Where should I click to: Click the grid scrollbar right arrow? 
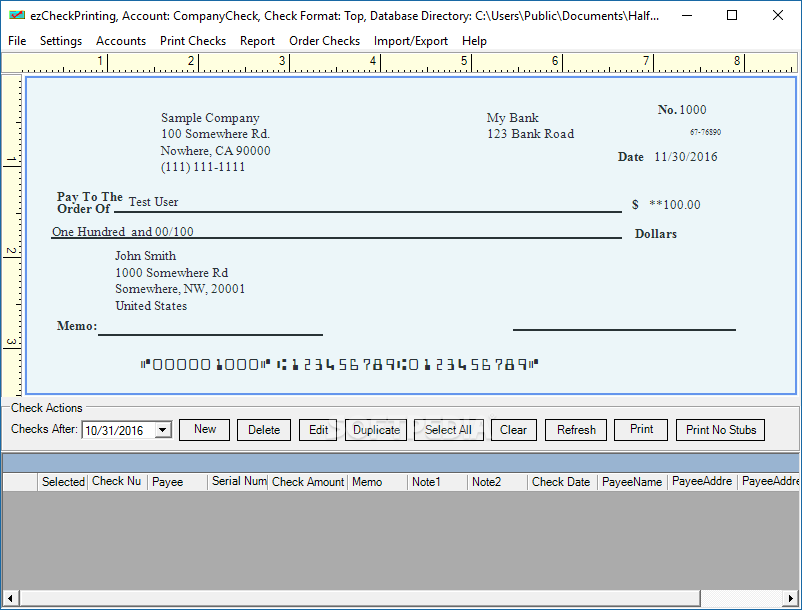pos(791,598)
